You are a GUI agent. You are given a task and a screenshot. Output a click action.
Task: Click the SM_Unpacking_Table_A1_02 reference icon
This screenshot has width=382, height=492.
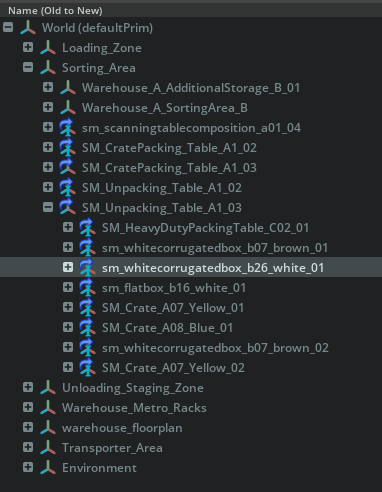pyautogui.click(x=68, y=188)
